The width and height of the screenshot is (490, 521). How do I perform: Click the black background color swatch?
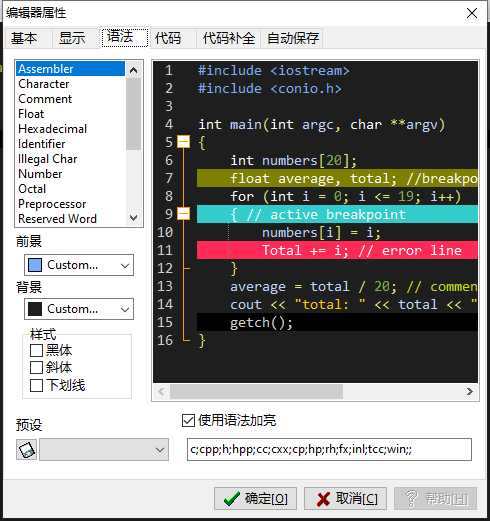pyautogui.click(x=35, y=309)
